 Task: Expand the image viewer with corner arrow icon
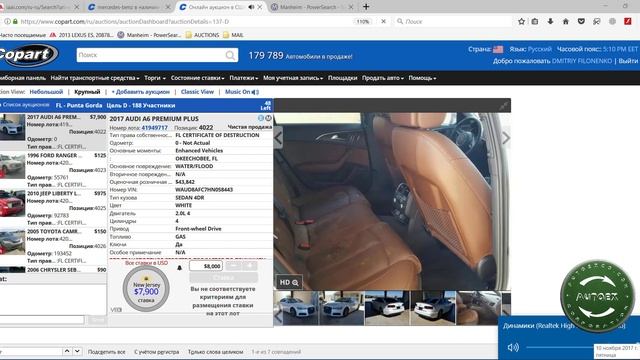tap(503, 106)
